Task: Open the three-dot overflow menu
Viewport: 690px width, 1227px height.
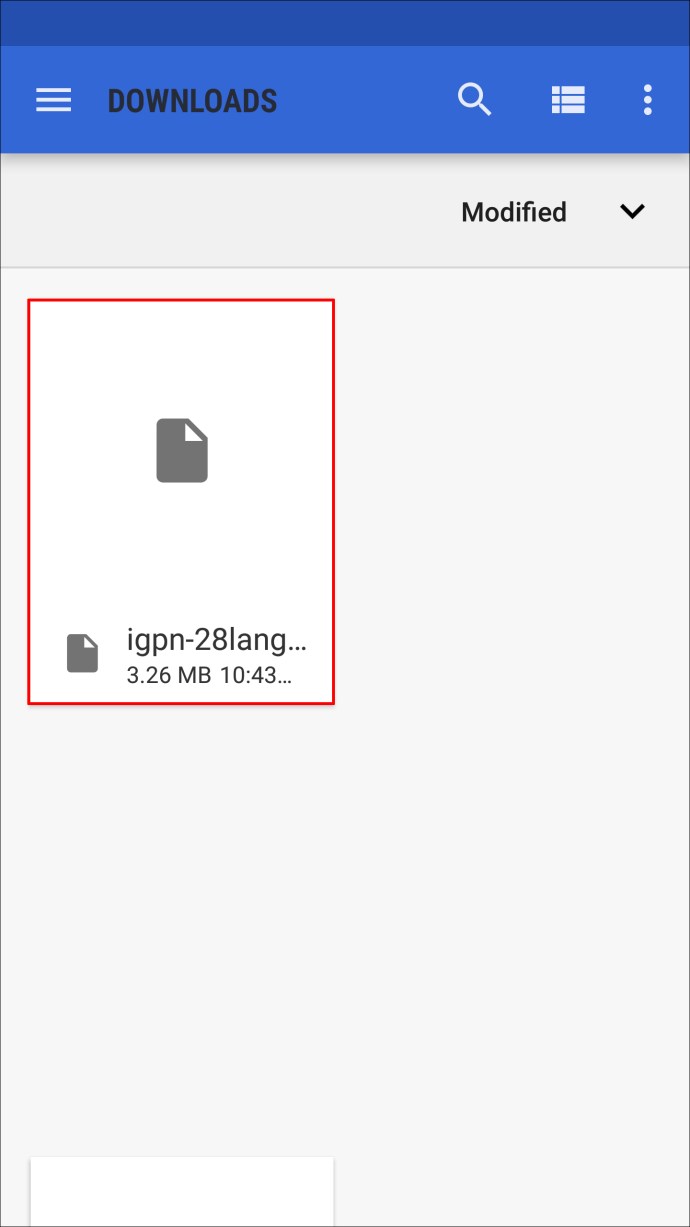Action: pyautogui.click(x=648, y=100)
